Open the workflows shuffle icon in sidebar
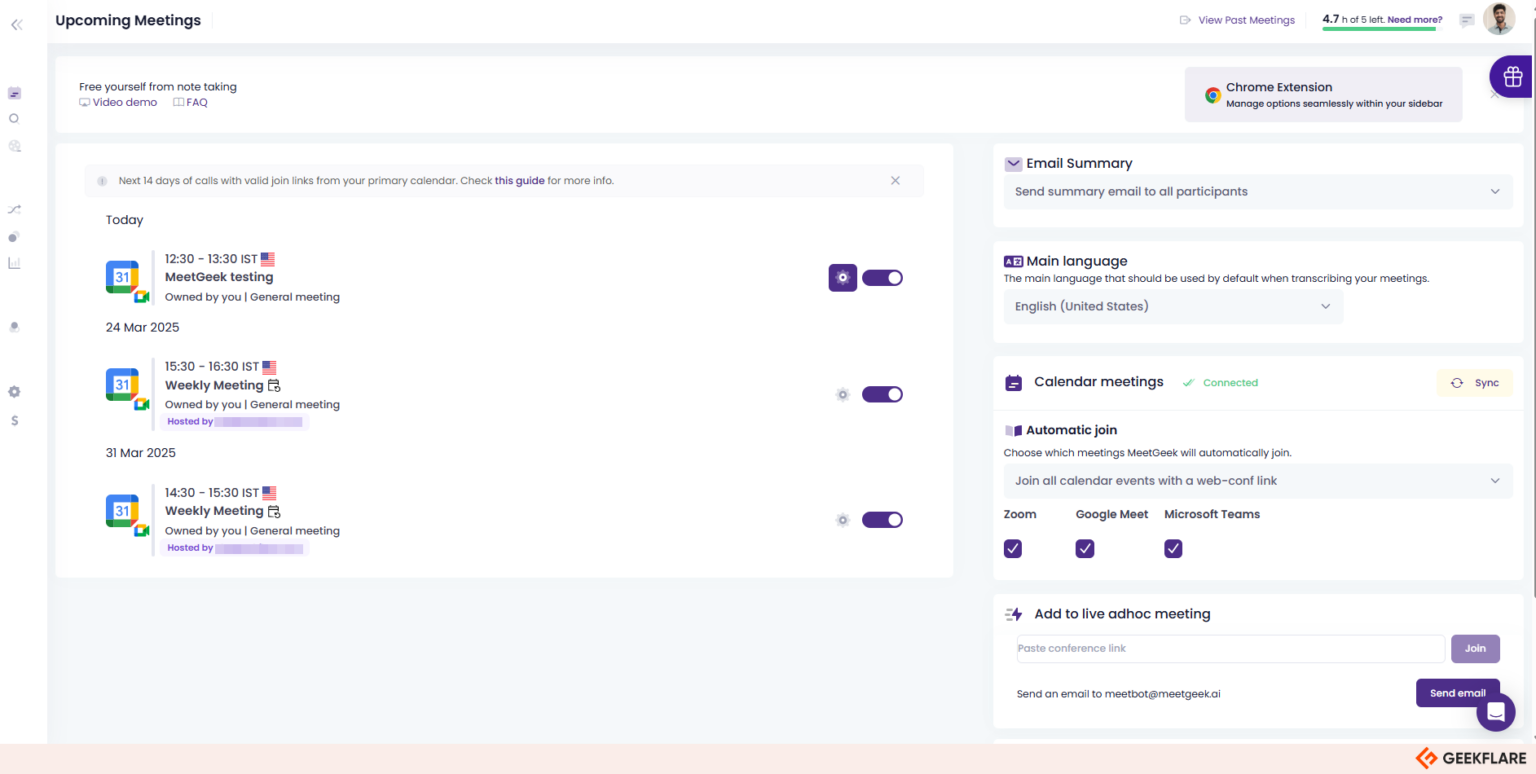Image resolution: width=1536 pixels, height=774 pixels. (x=14, y=209)
